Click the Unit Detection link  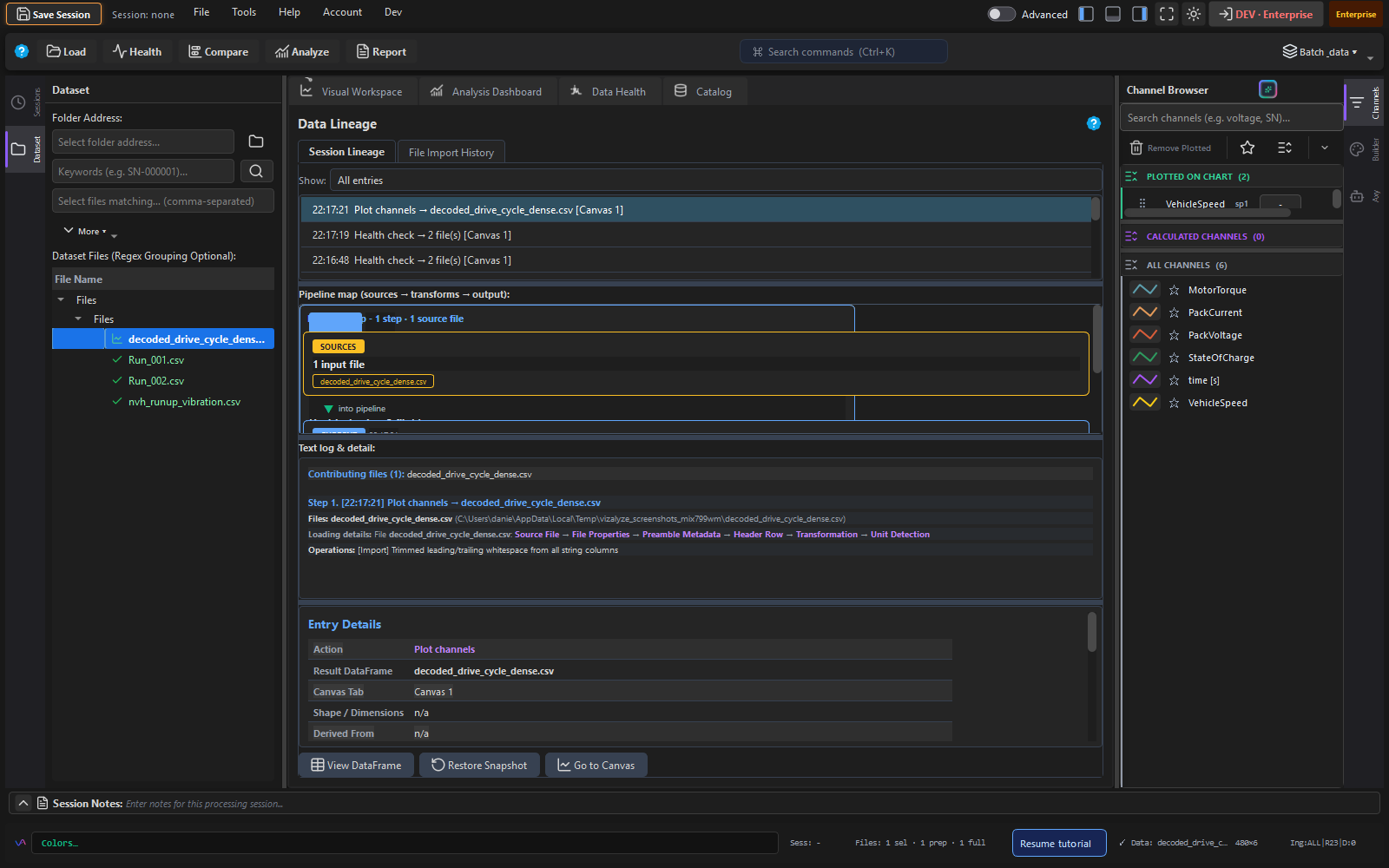(899, 535)
